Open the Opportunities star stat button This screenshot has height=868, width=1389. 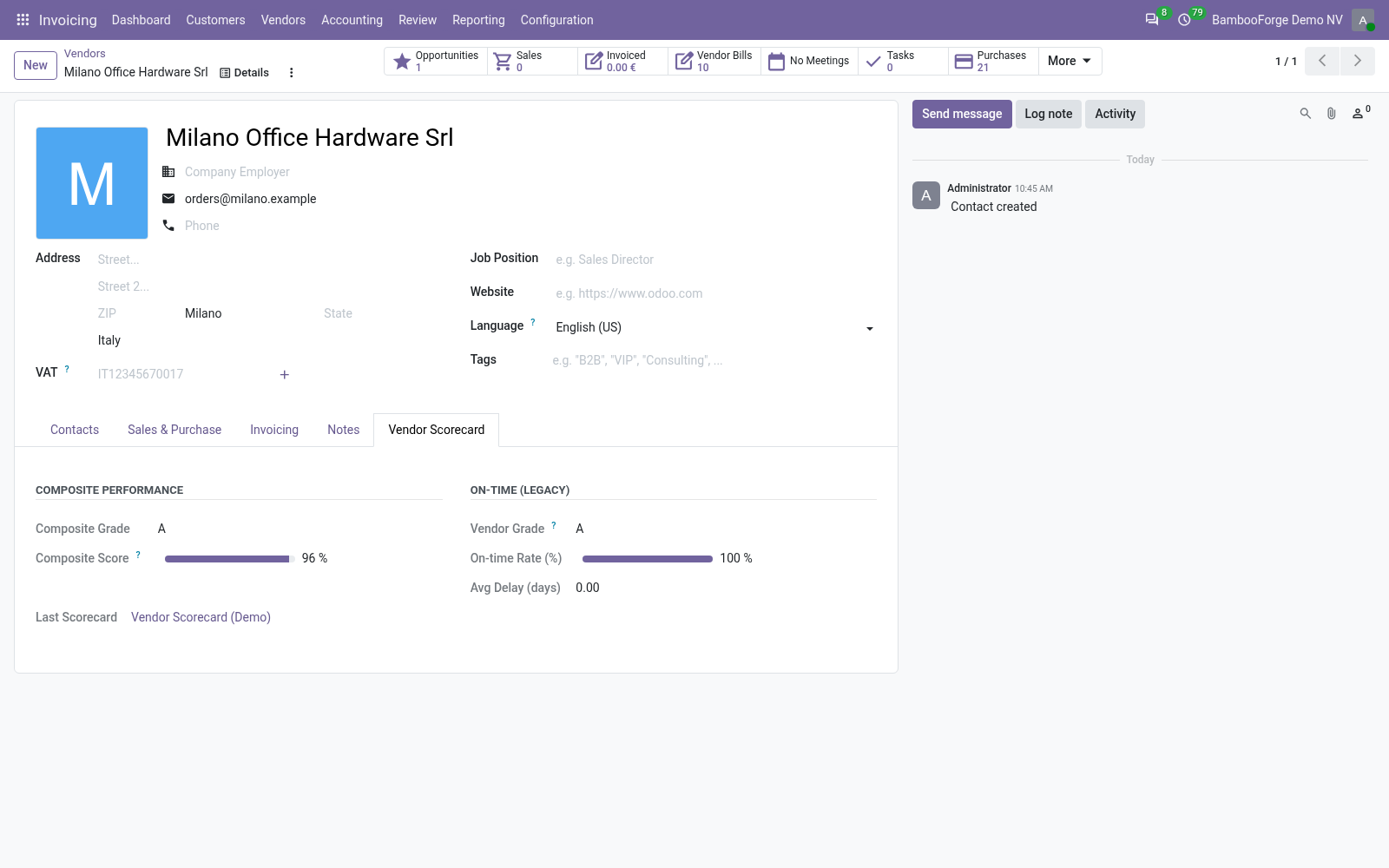pos(436,61)
